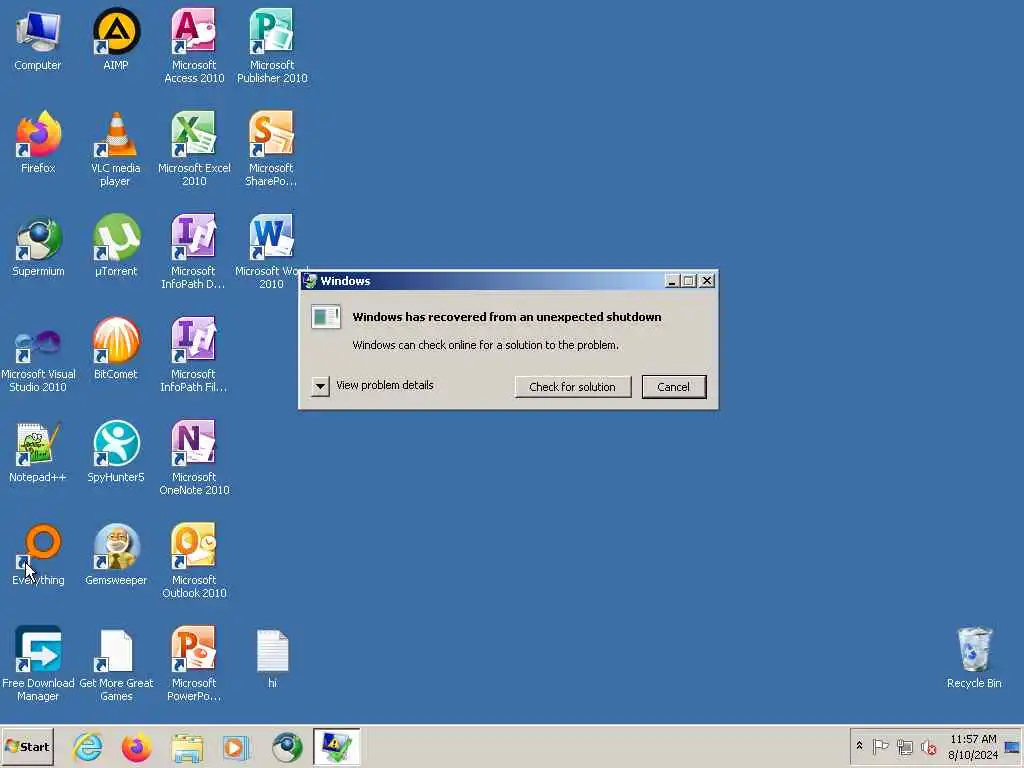The height and width of the screenshot is (768, 1024).
Task: Click the Show desktop button
Action: [1013, 747]
